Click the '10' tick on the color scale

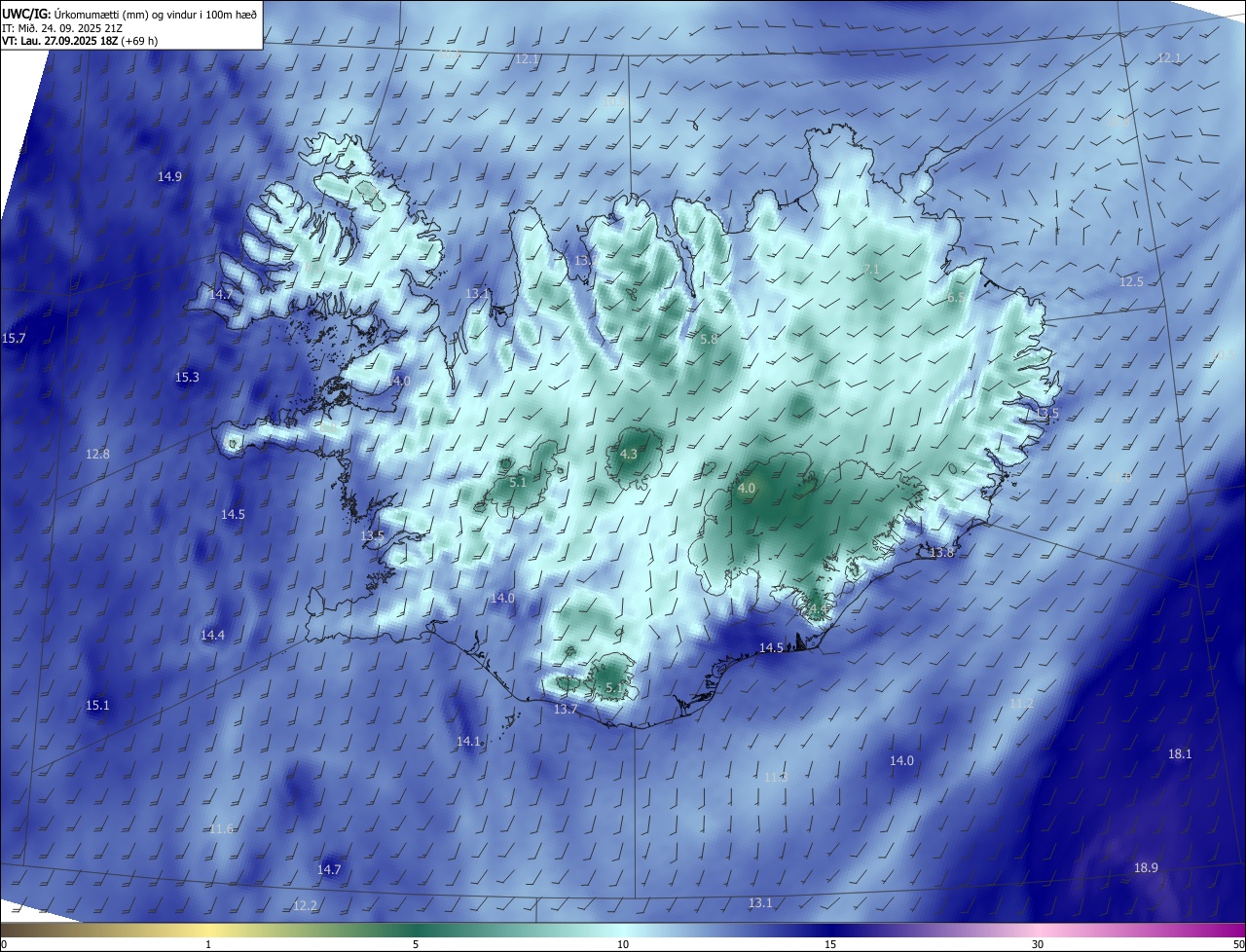623,944
